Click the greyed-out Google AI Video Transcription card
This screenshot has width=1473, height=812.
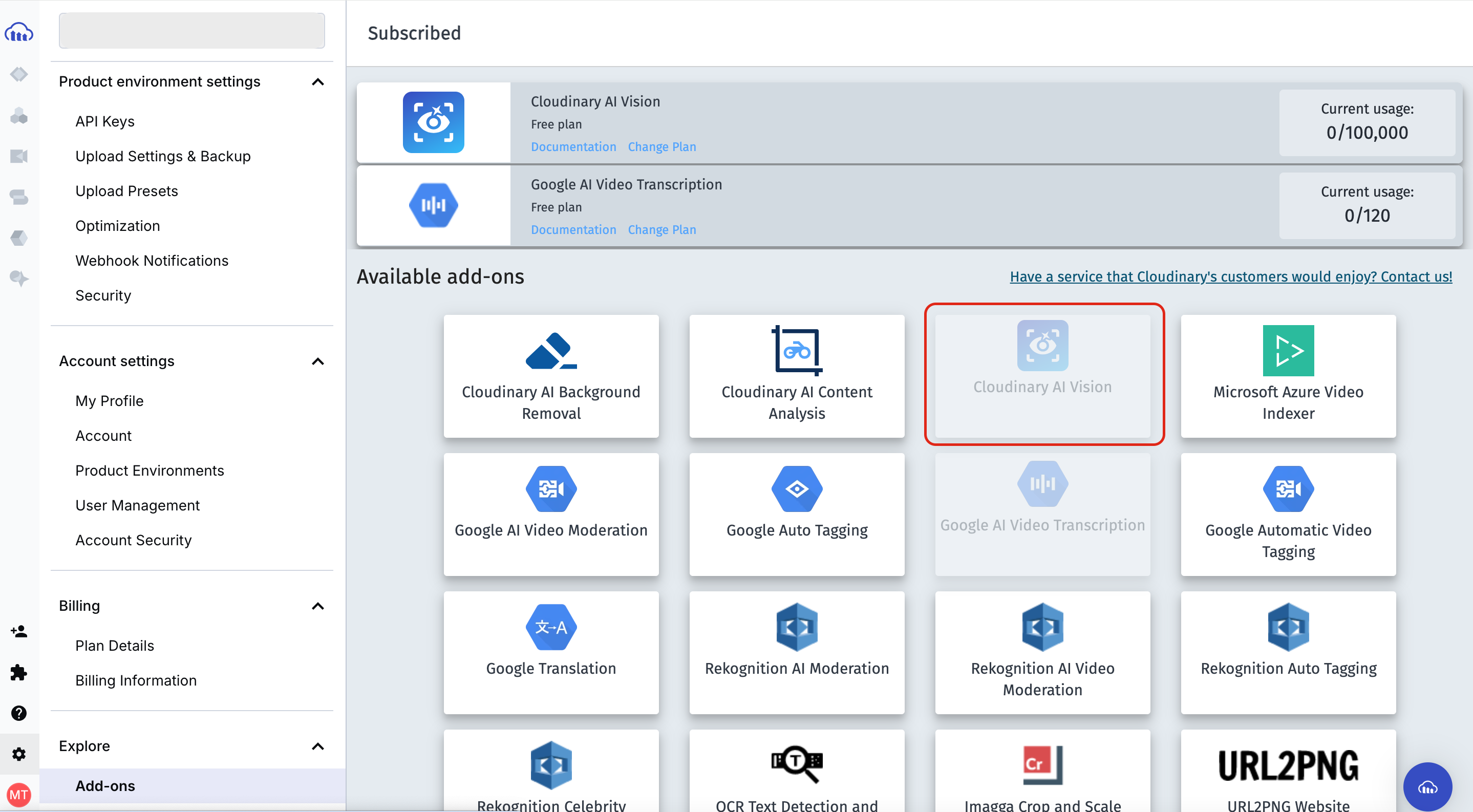coord(1042,514)
